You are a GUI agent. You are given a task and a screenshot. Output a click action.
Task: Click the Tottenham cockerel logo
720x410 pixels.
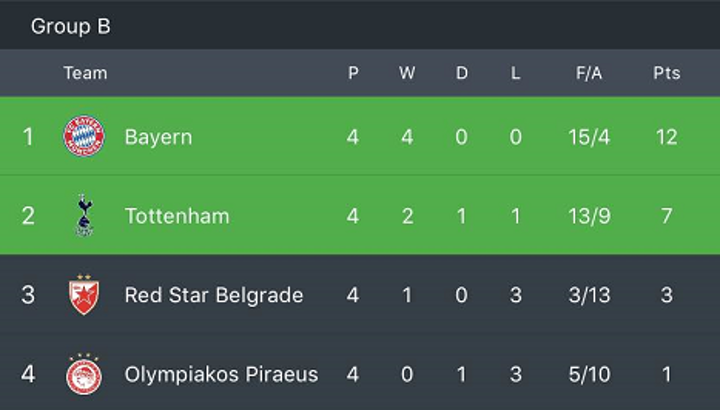tap(84, 215)
